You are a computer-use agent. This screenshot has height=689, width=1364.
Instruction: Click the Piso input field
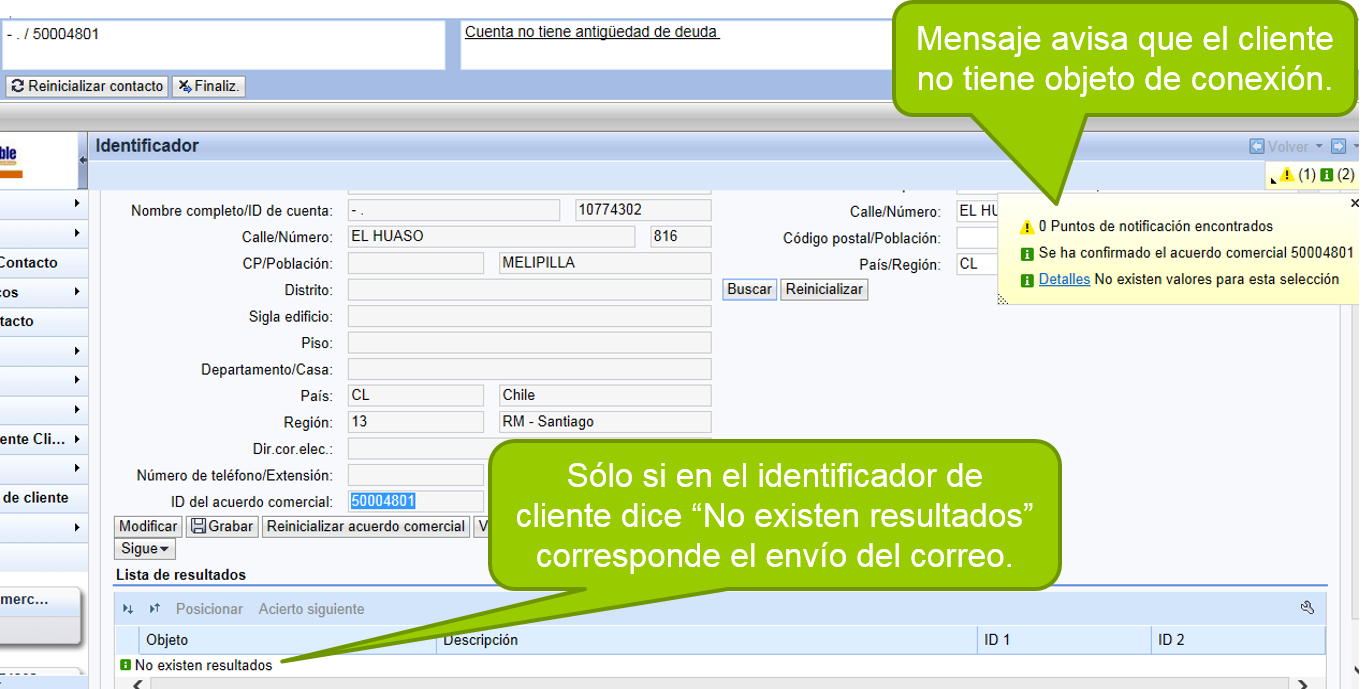[x=529, y=343]
